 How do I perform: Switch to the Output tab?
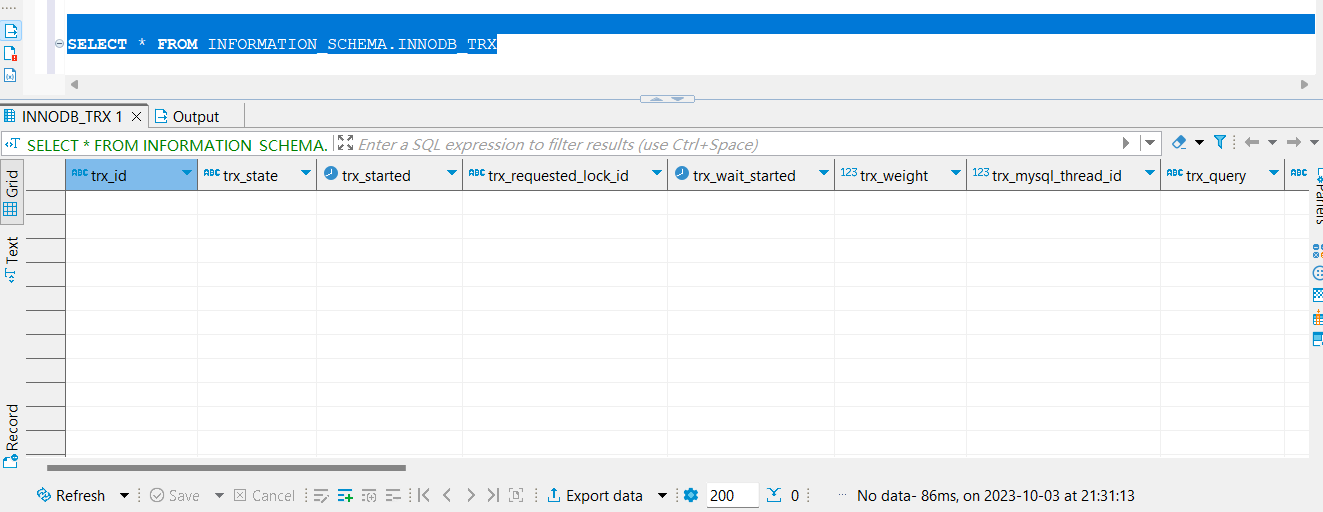[195, 116]
